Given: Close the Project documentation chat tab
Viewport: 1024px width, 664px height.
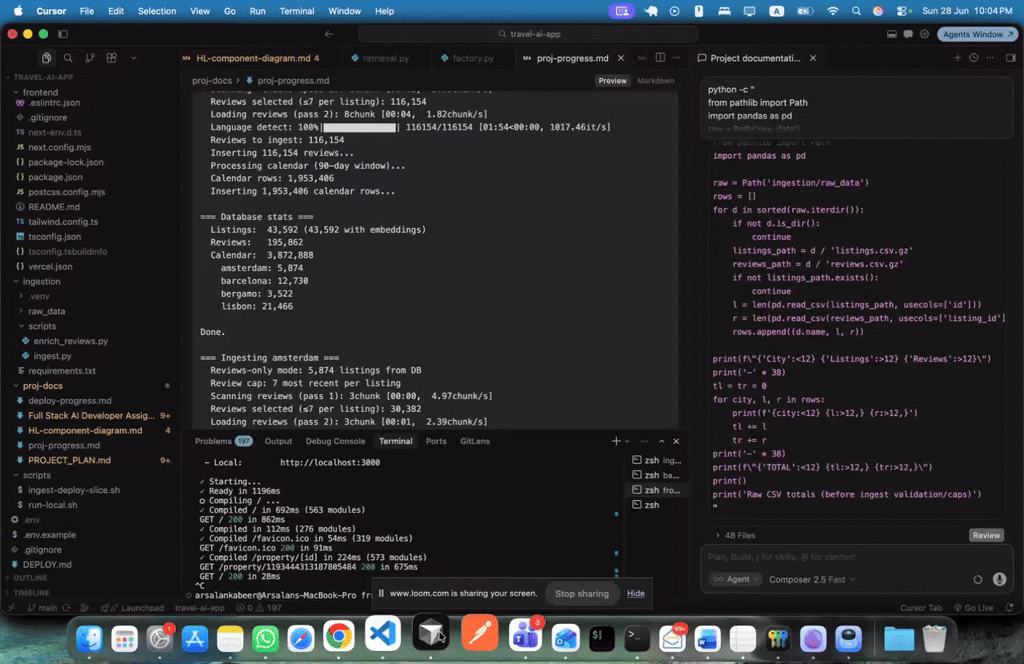Looking at the screenshot, I should pos(813,58).
